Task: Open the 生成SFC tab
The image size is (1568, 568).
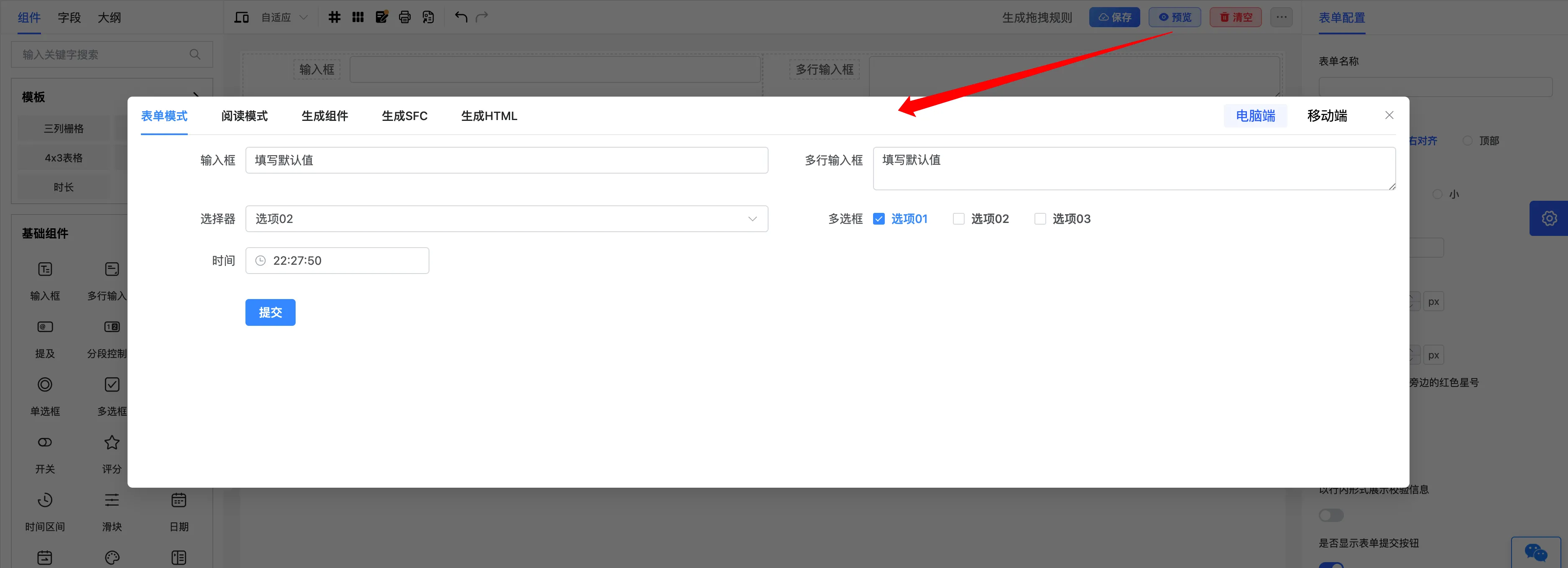Action: [x=404, y=116]
